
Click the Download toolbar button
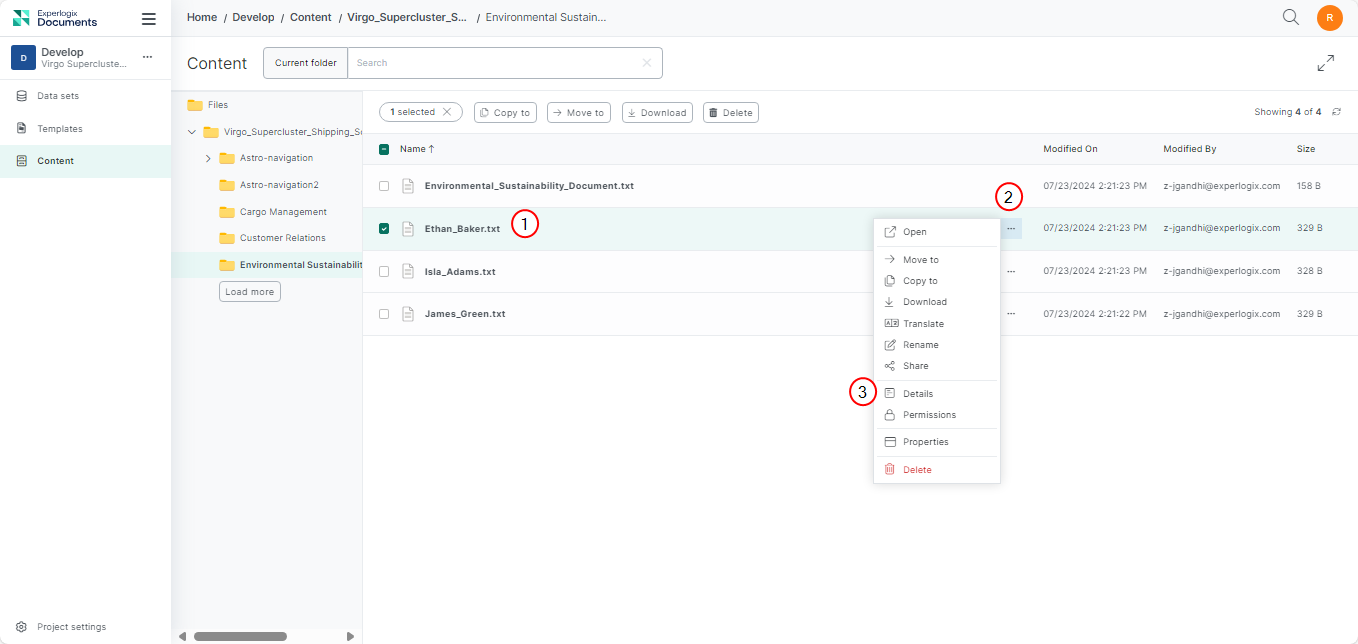[657, 113]
